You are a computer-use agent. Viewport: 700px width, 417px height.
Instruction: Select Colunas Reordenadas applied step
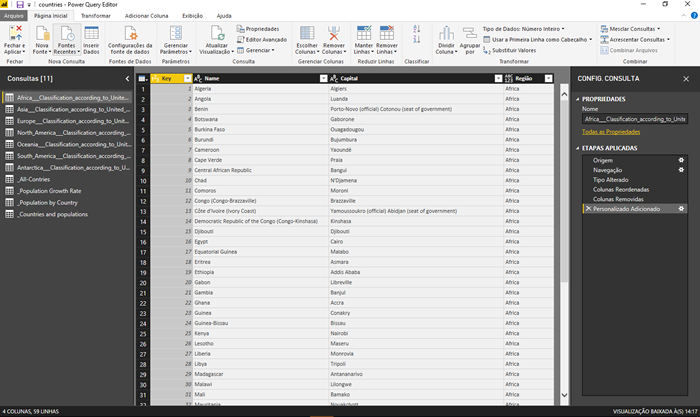click(635, 189)
